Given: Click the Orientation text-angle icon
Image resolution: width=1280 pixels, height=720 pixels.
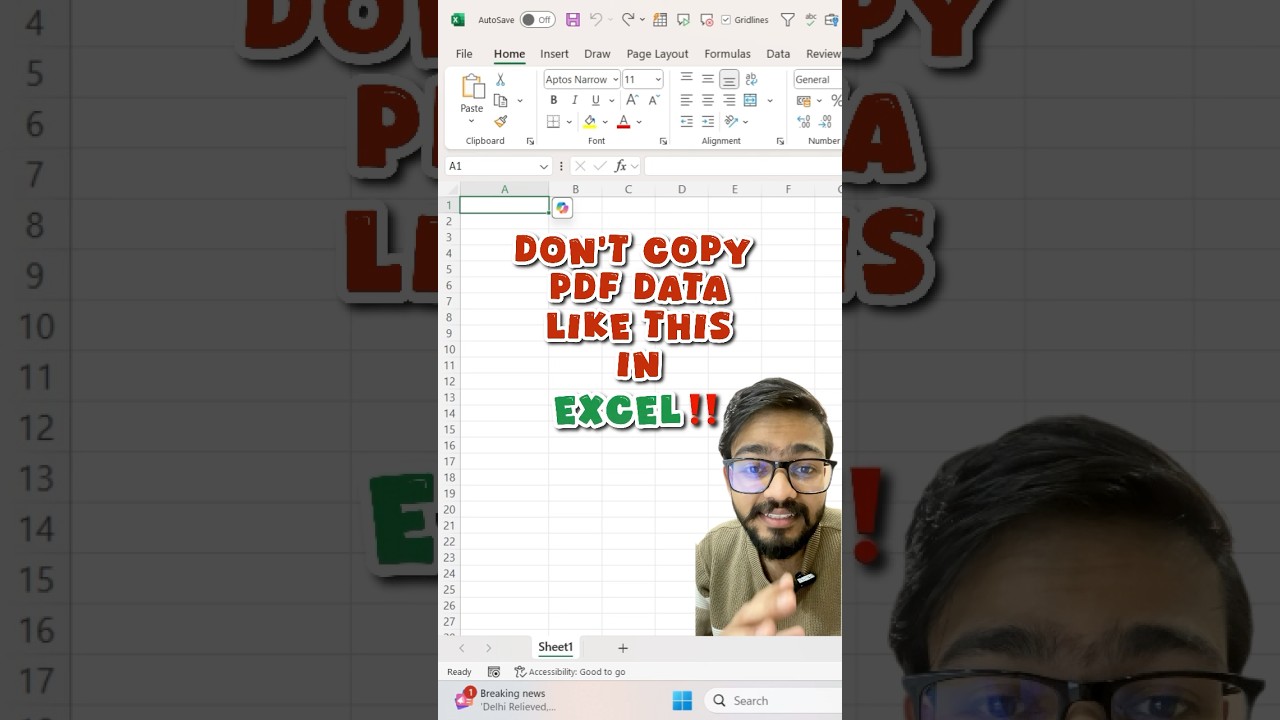Looking at the screenshot, I should click(x=732, y=122).
